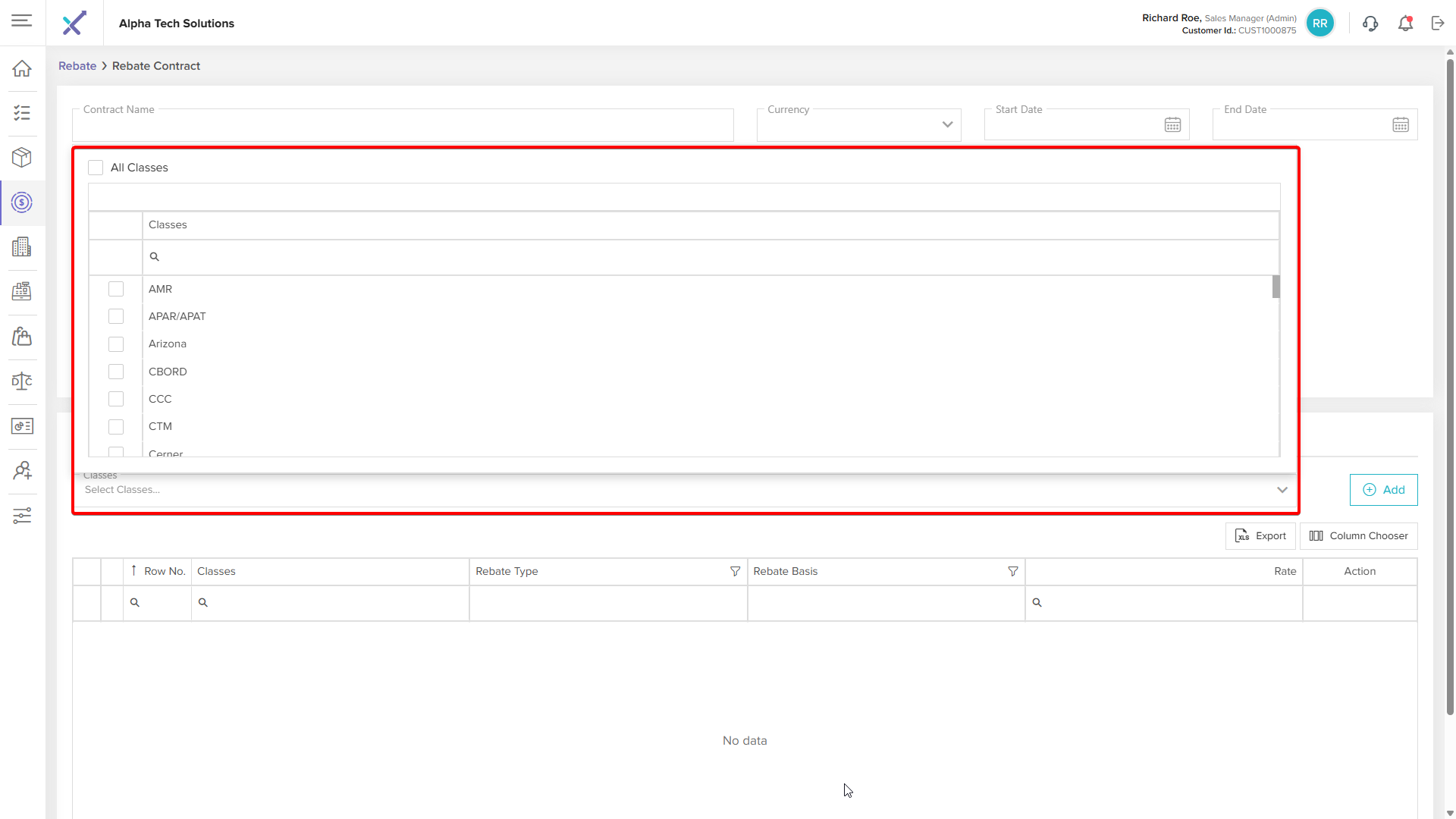Viewport: 1456px width, 819px height.
Task: Click the class list scrollbar thumb
Action: [1276, 287]
